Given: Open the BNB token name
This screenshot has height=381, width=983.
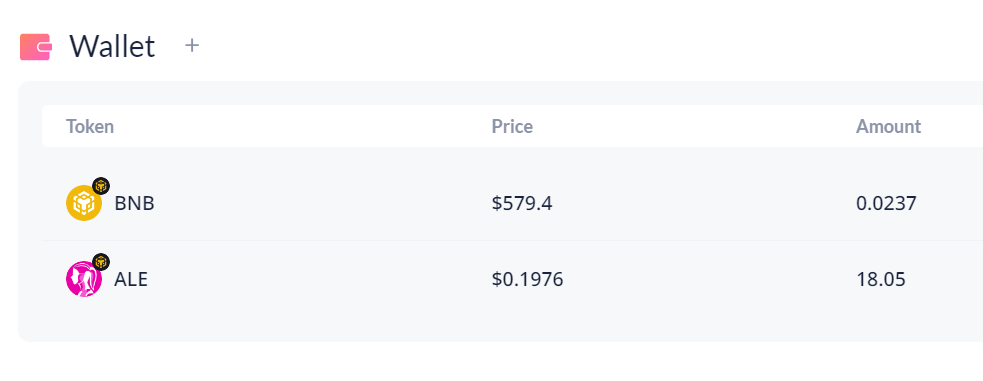Looking at the screenshot, I should 134,204.
